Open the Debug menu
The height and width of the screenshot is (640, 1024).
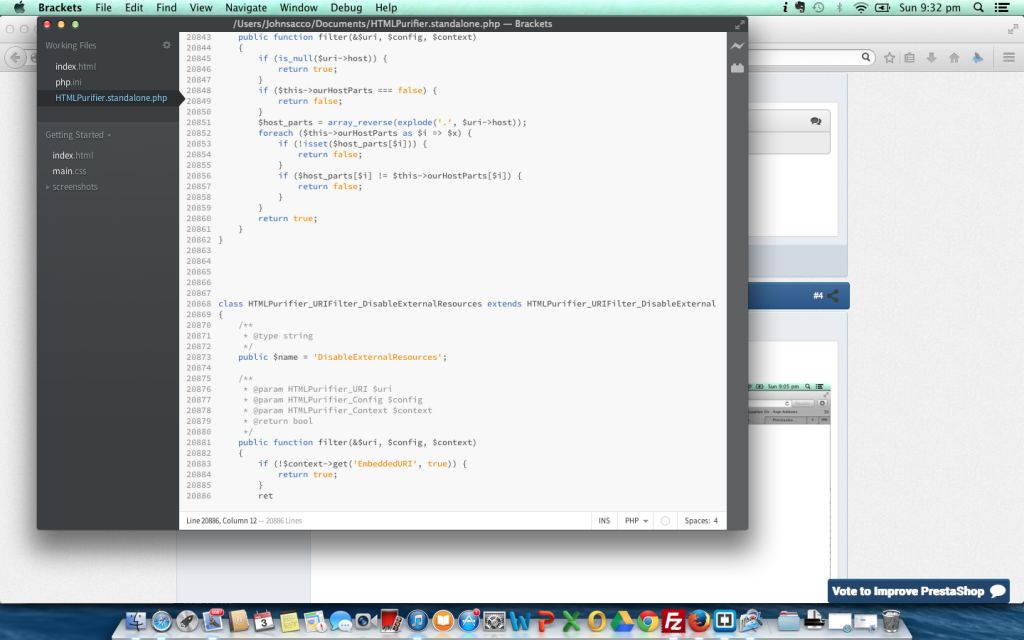[x=346, y=7]
